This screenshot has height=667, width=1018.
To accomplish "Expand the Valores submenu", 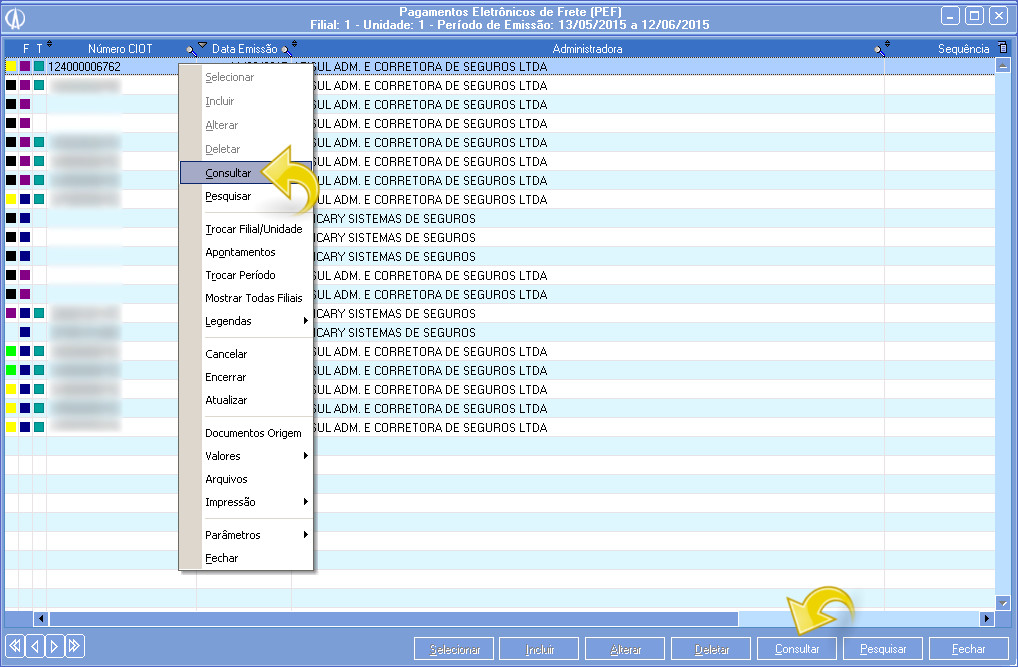I will pos(245,456).
